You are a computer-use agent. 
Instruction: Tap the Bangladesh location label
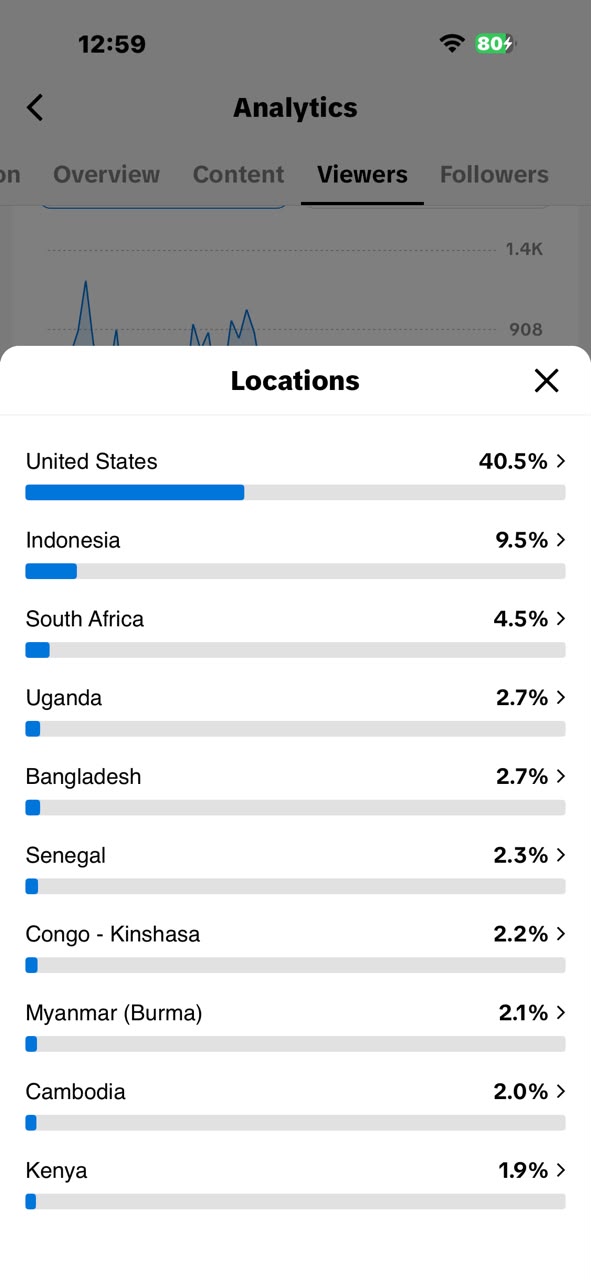tap(83, 777)
